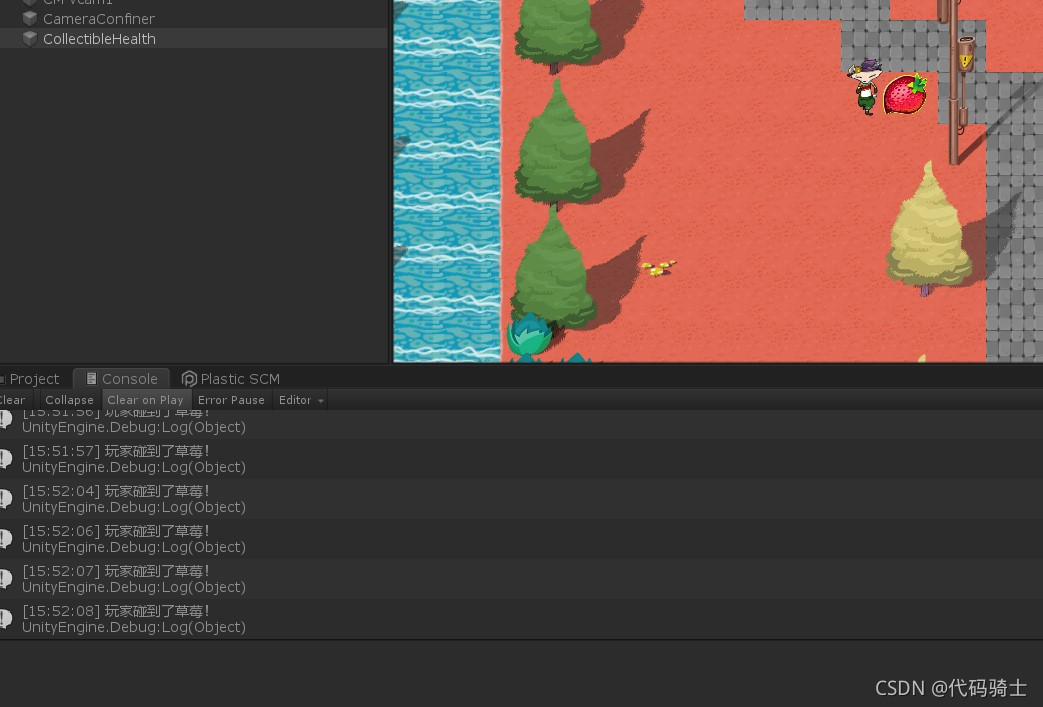Click the Project tab's panel icon
Viewport: 1043px width, 707px height.
tap(4, 379)
